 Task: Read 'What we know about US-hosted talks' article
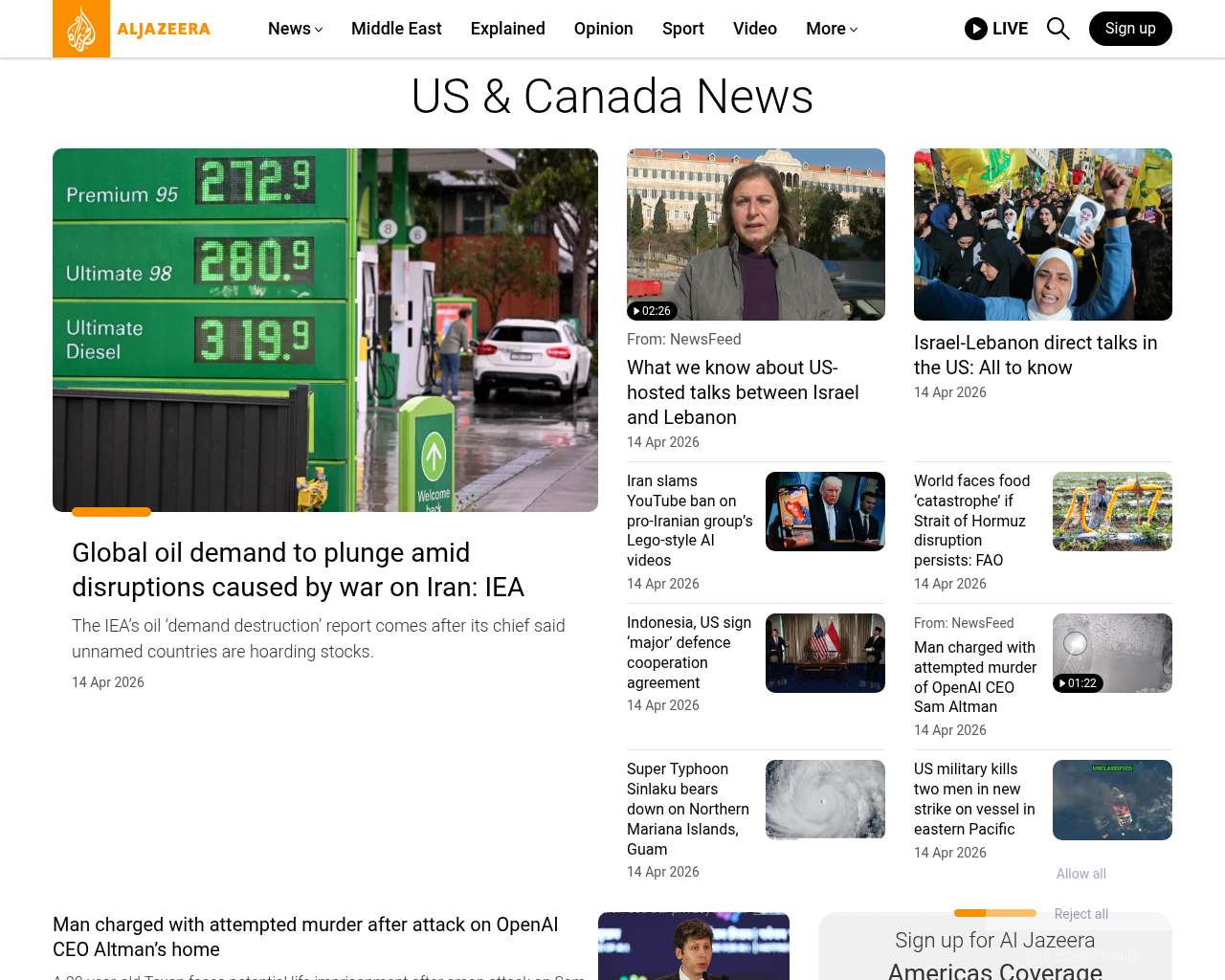pyautogui.click(x=743, y=392)
